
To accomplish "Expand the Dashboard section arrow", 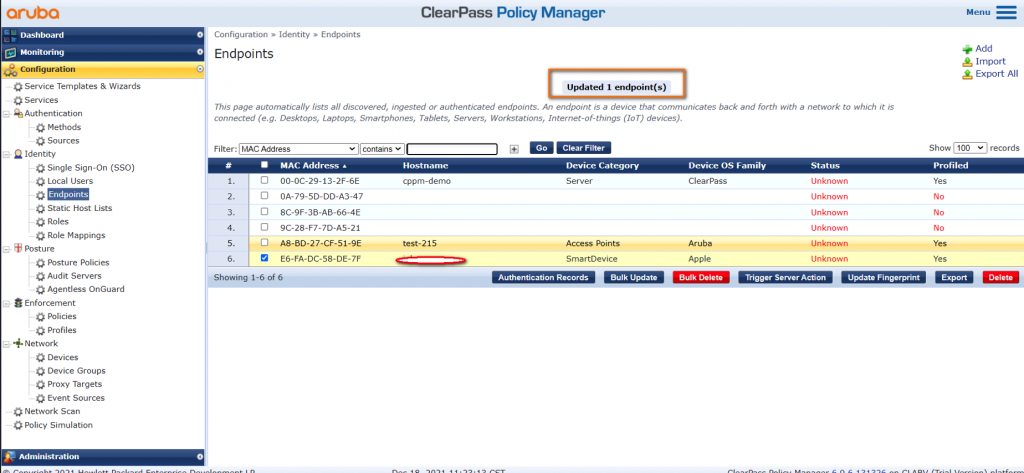I will [200, 35].
